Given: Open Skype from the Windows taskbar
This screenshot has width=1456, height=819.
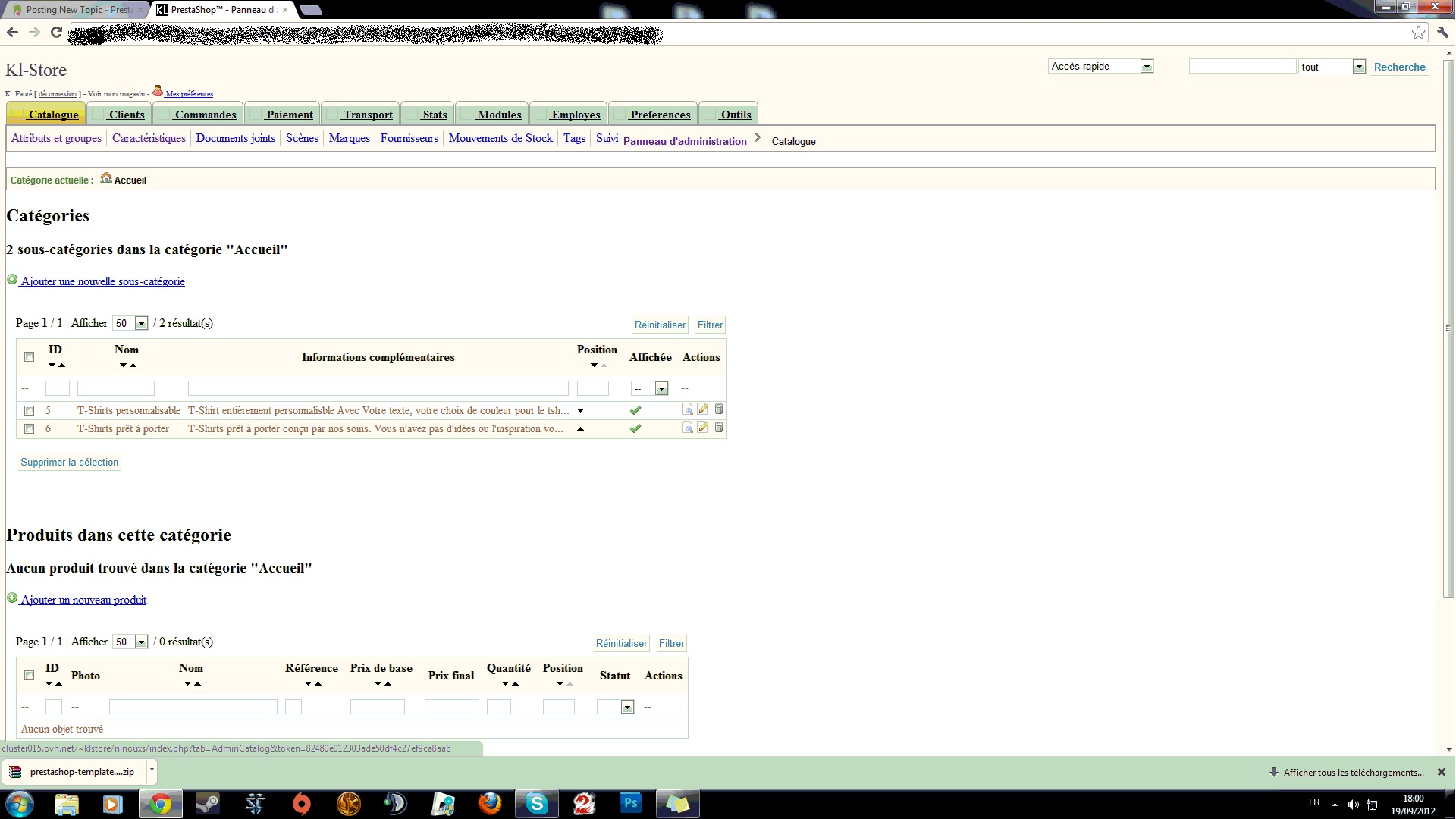Looking at the screenshot, I should tap(537, 803).
